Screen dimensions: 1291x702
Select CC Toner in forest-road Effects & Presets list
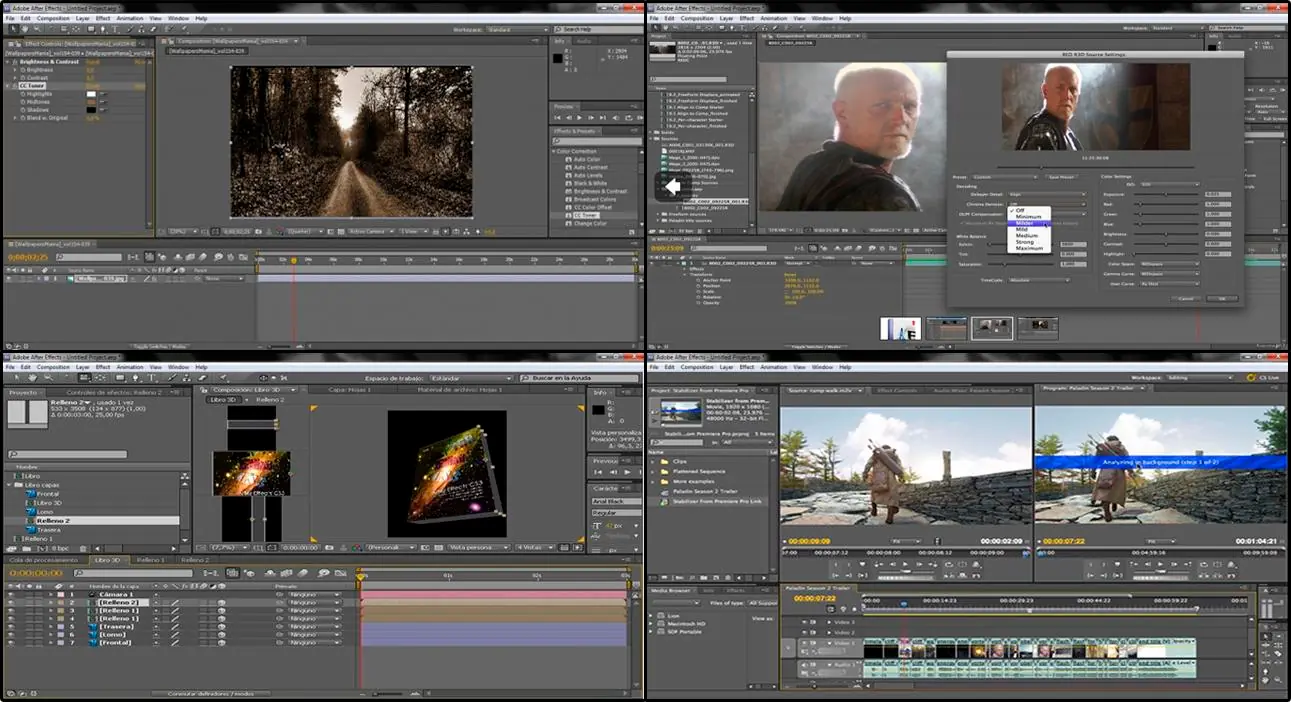coord(586,216)
